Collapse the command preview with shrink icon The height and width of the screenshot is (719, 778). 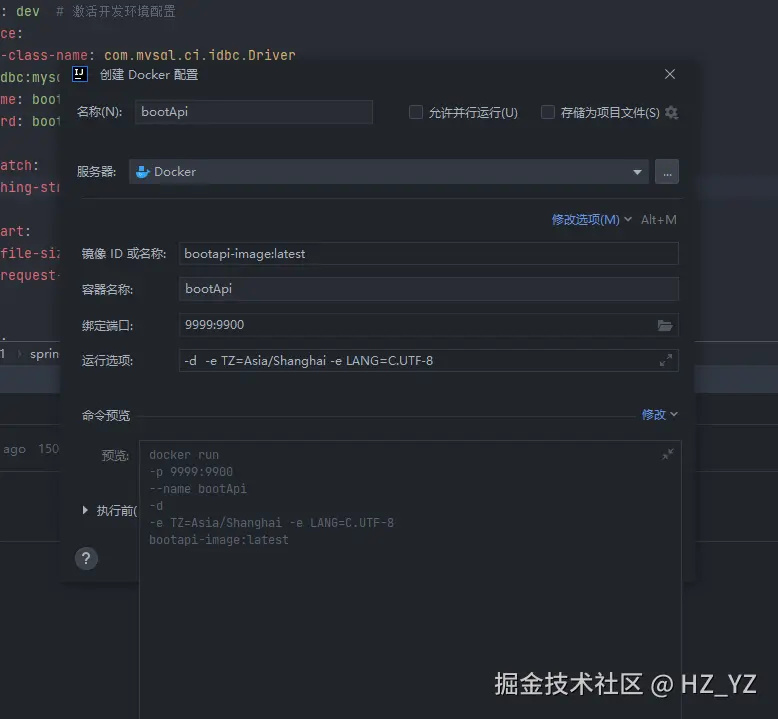tap(668, 454)
